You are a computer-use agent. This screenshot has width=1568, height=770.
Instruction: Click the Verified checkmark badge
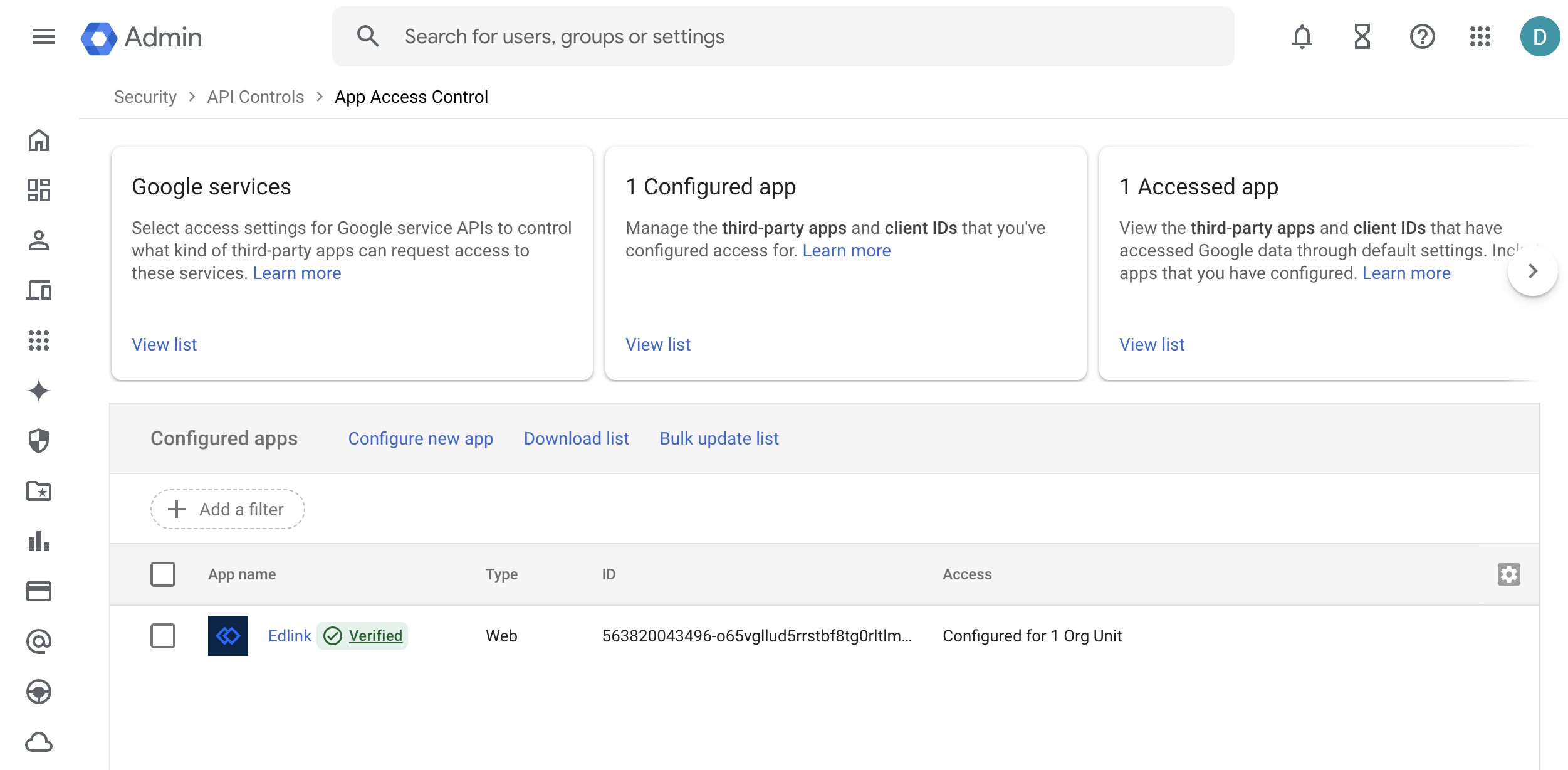[362, 636]
